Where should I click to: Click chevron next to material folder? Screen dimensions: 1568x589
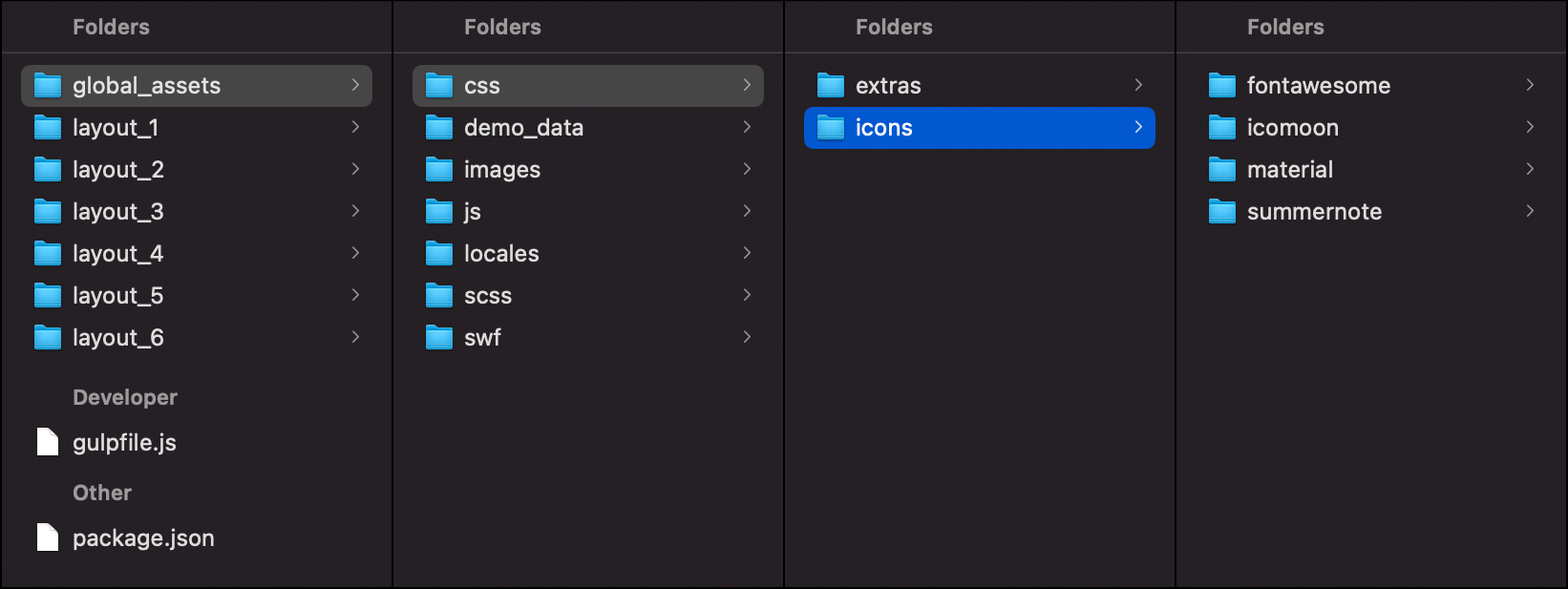click(1530, 169)
